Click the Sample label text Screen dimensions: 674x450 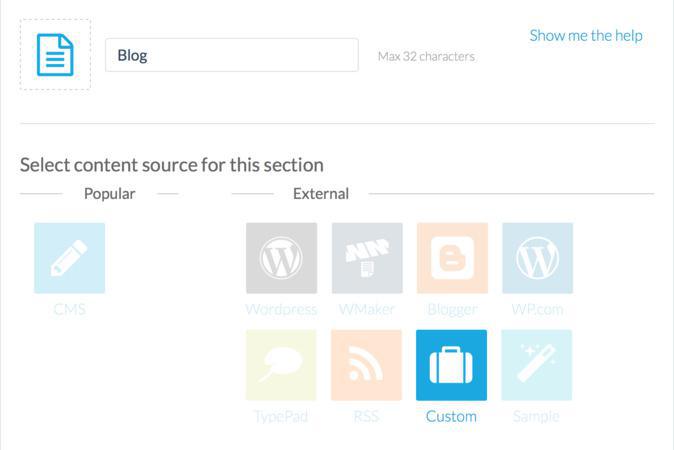click(537, 416)
